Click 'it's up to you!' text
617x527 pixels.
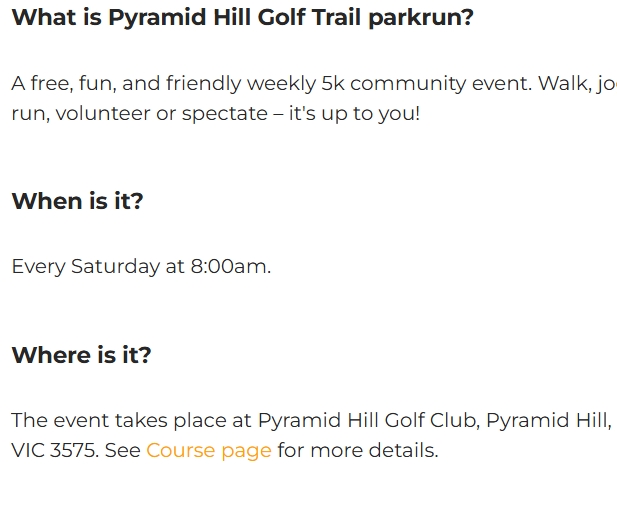pyautogui.click(x=354, y=113)
